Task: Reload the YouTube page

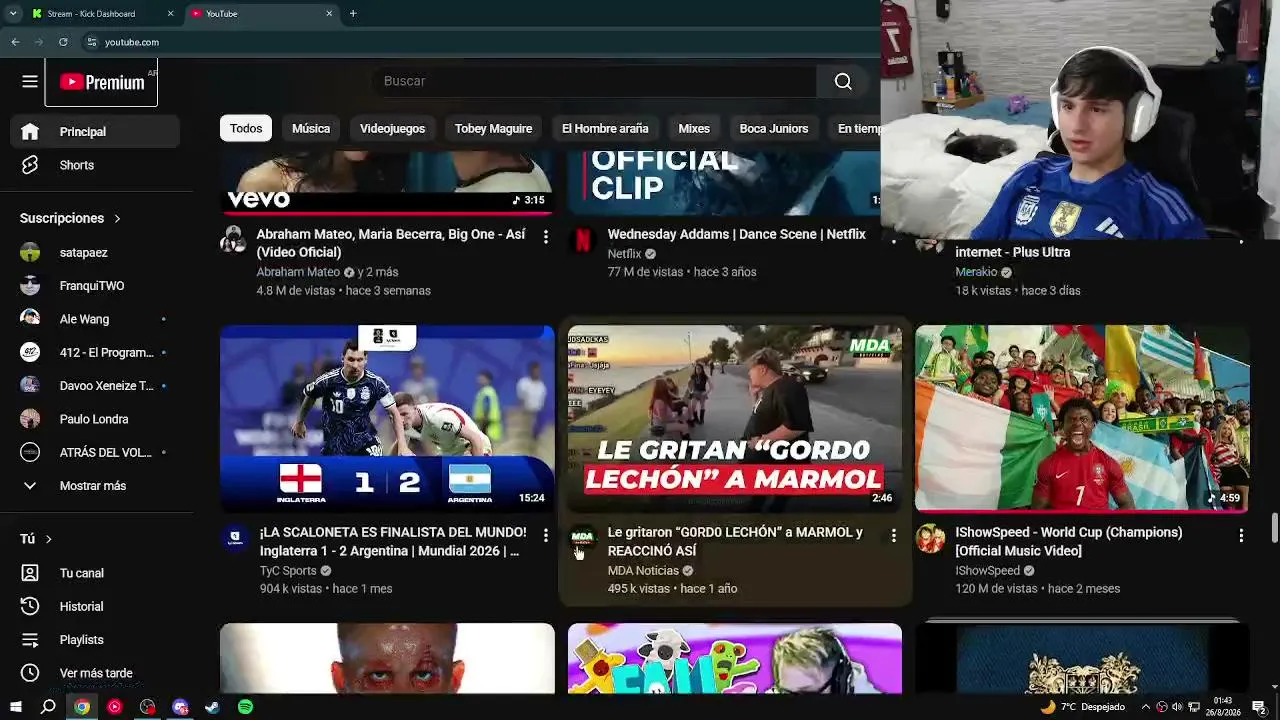Action: (x=63, y=42)
